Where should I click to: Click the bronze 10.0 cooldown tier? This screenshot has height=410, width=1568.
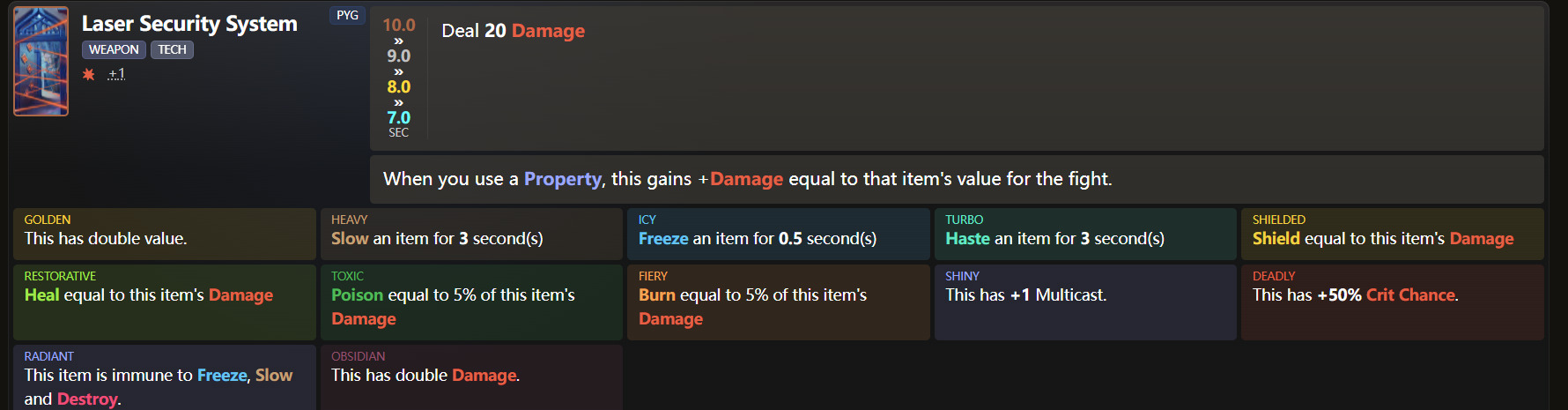coord(398,25)
